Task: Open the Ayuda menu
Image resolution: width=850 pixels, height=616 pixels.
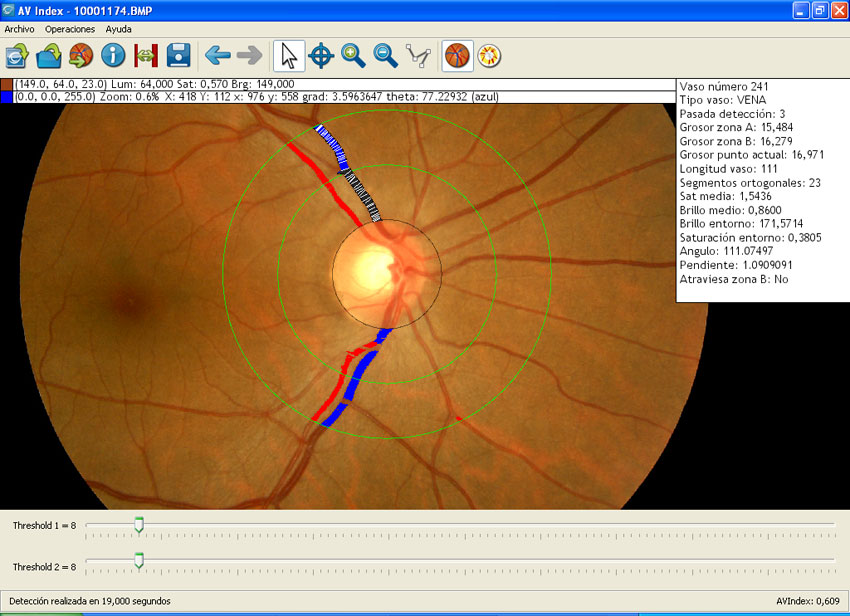Action: tap(118, 29)
